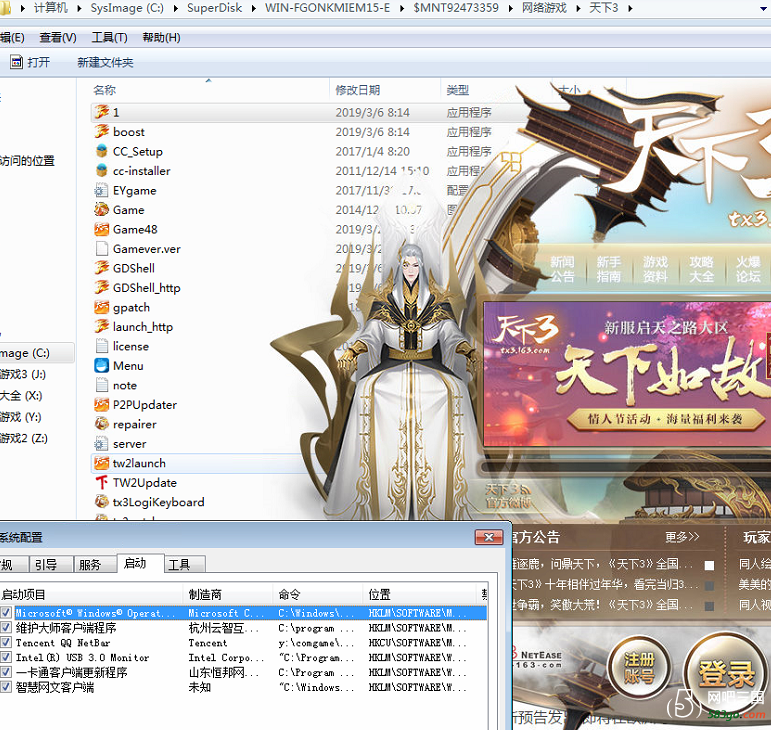Open 新手指南 in launcher navigation
The width and height of the screenshot is (771, 730).
click(x=608, y=269)
